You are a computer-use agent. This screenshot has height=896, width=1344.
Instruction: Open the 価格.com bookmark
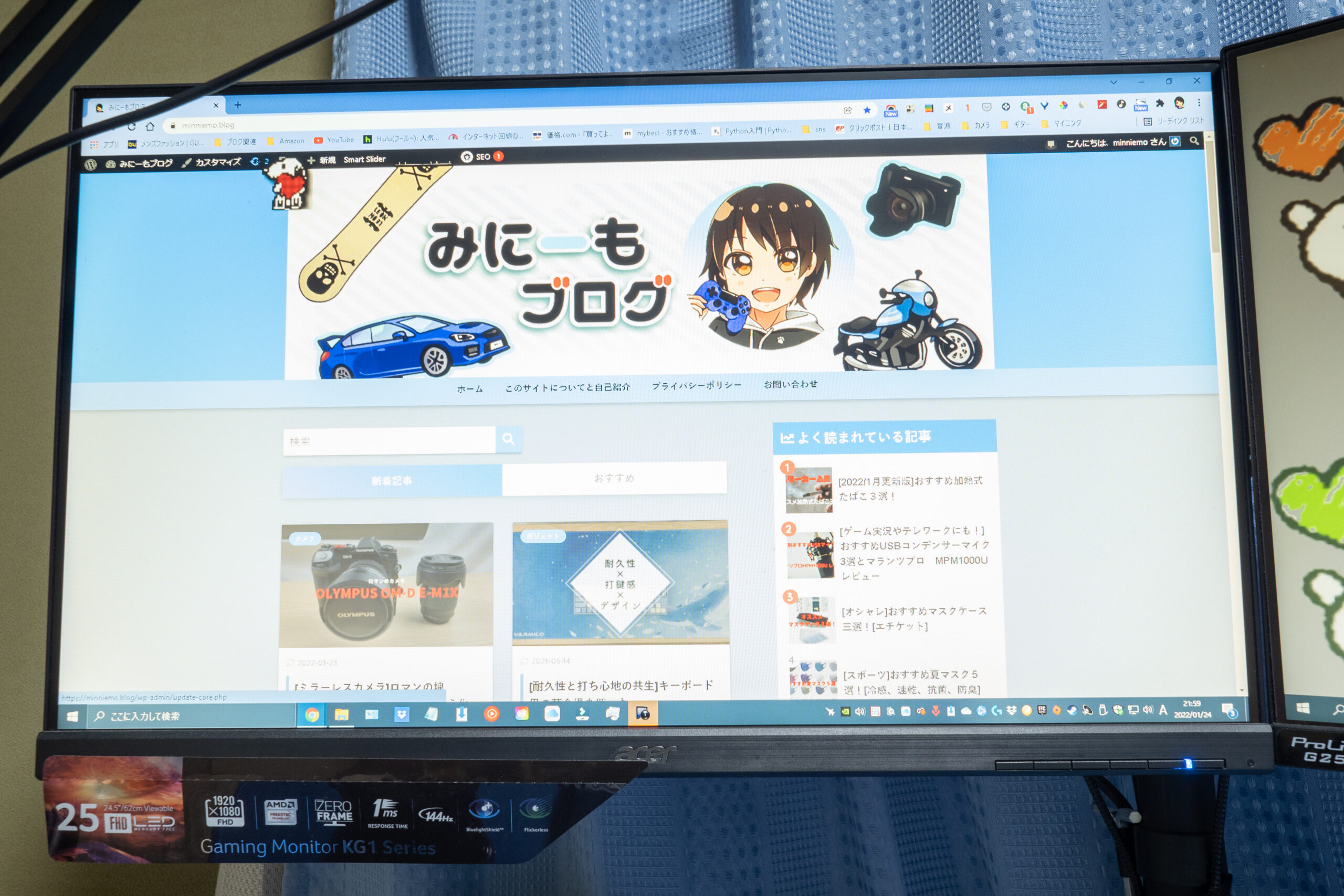(573, 135)
